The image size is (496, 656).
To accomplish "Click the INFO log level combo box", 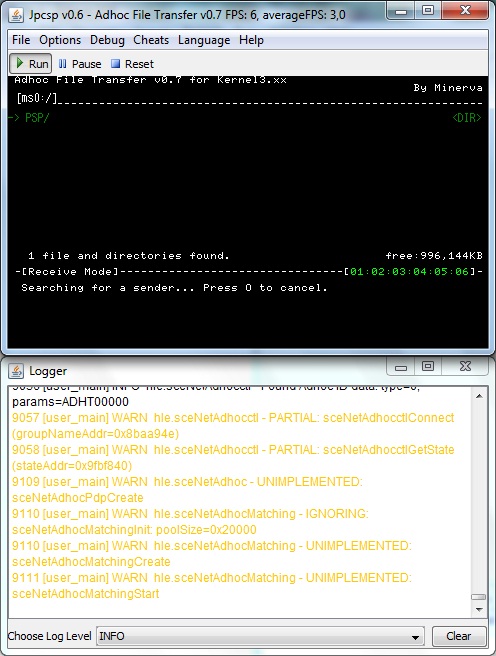I will coord(260,636).
